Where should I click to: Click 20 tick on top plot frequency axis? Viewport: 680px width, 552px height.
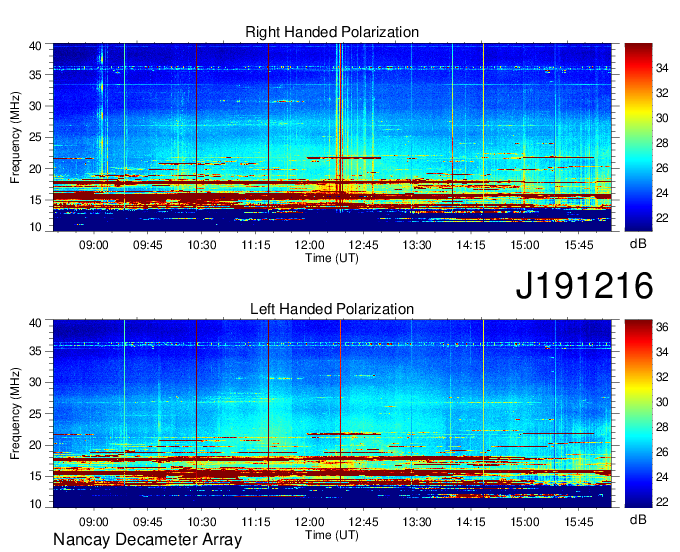tap(35, 169)
